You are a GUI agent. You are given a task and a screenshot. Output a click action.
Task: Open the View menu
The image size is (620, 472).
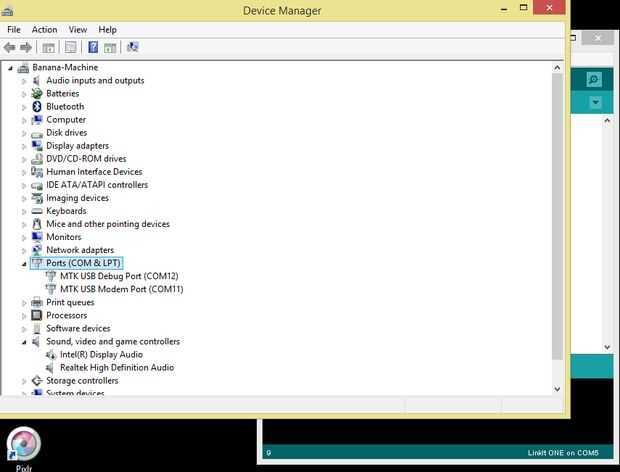pyautogui.click(x=78, y=30)
